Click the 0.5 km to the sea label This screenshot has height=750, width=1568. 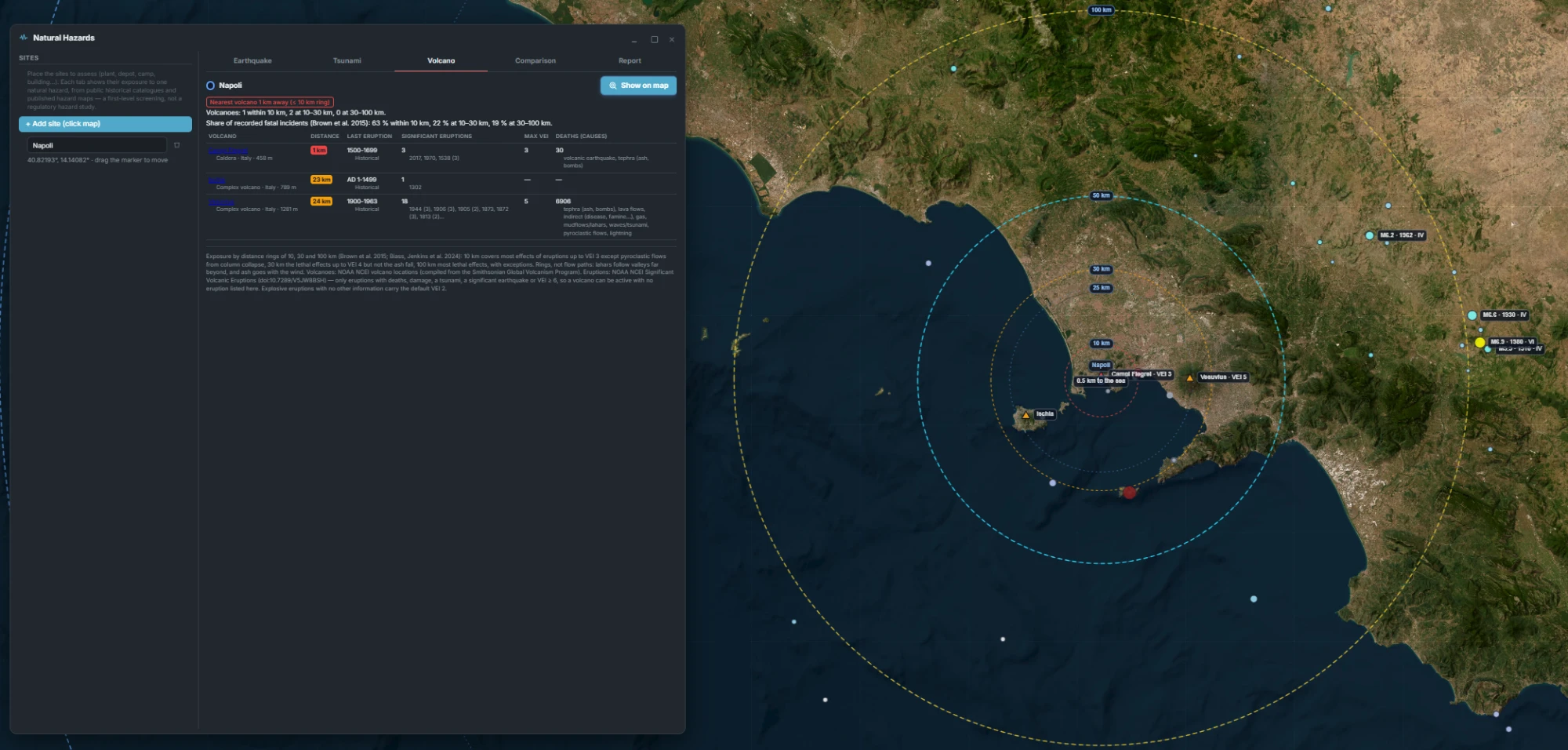tap(1101, 380)
